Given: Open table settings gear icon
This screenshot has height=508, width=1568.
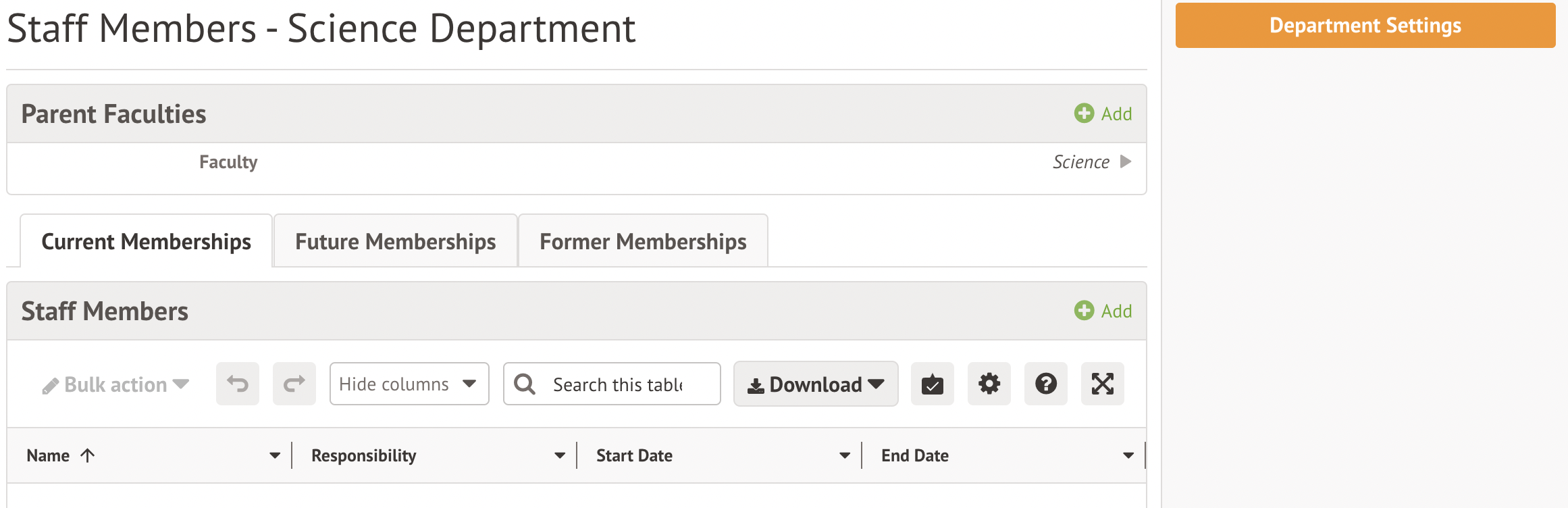Looking at the screenshot, I should 989,384.
